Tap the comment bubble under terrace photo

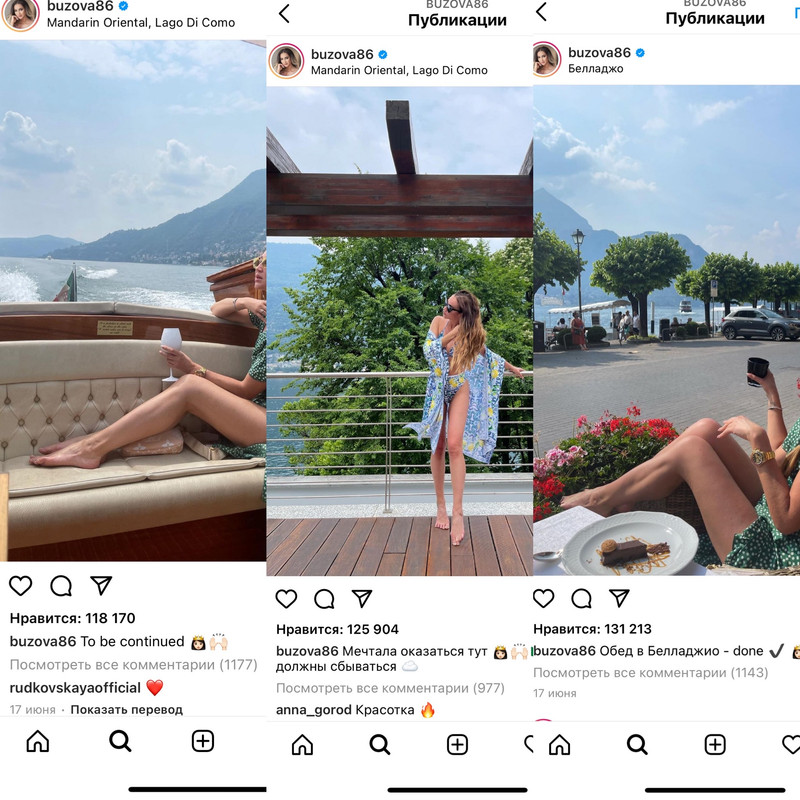[x=324, y=598]
